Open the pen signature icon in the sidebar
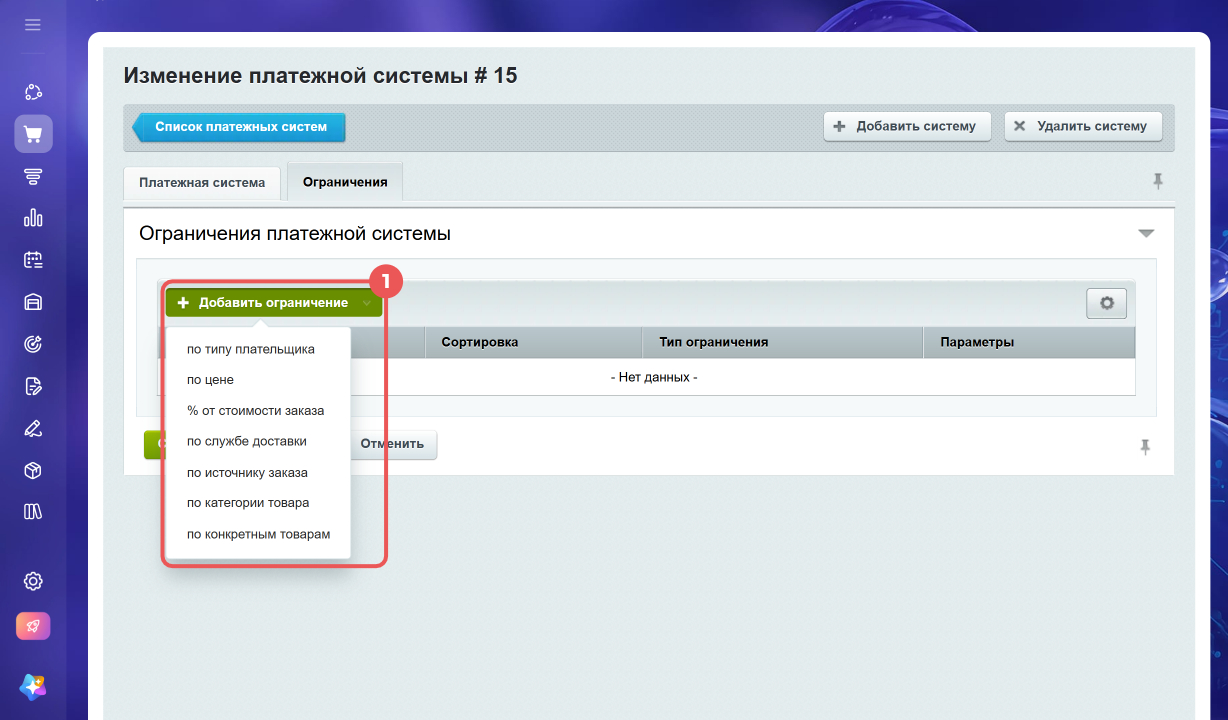Screen dimensions: 1228x720 [x=33, y=428]
